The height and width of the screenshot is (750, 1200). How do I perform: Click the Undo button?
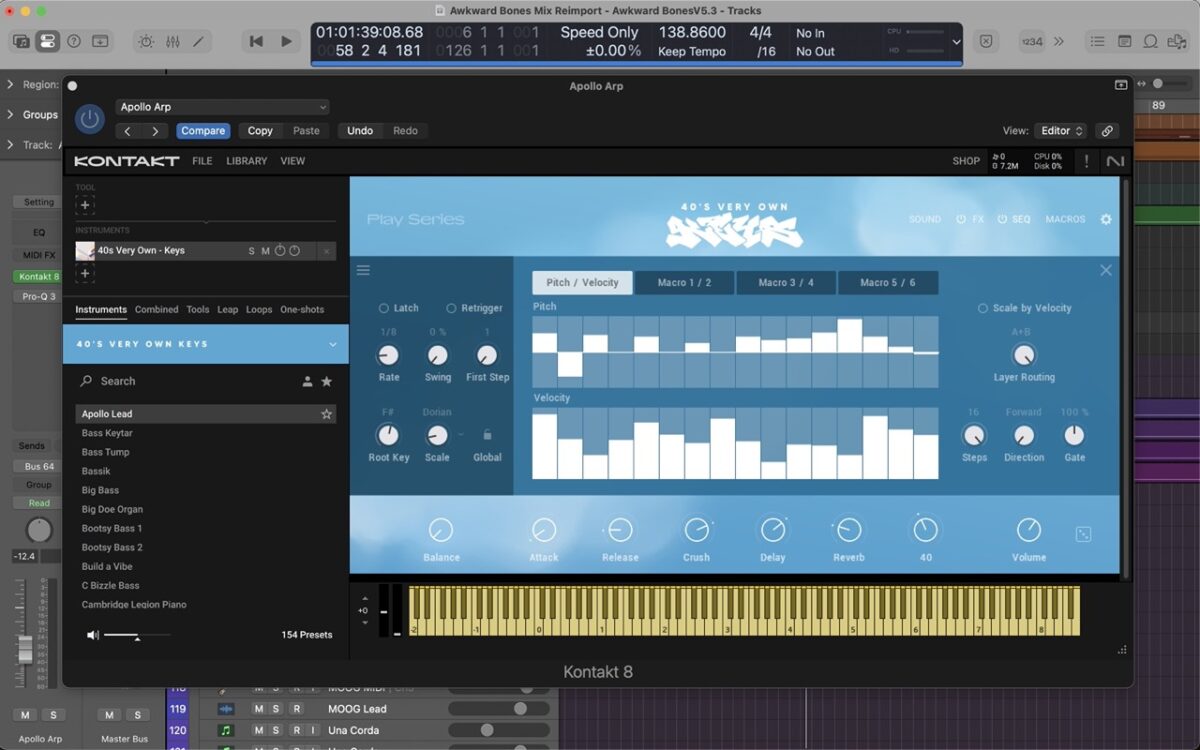[359, 131]
